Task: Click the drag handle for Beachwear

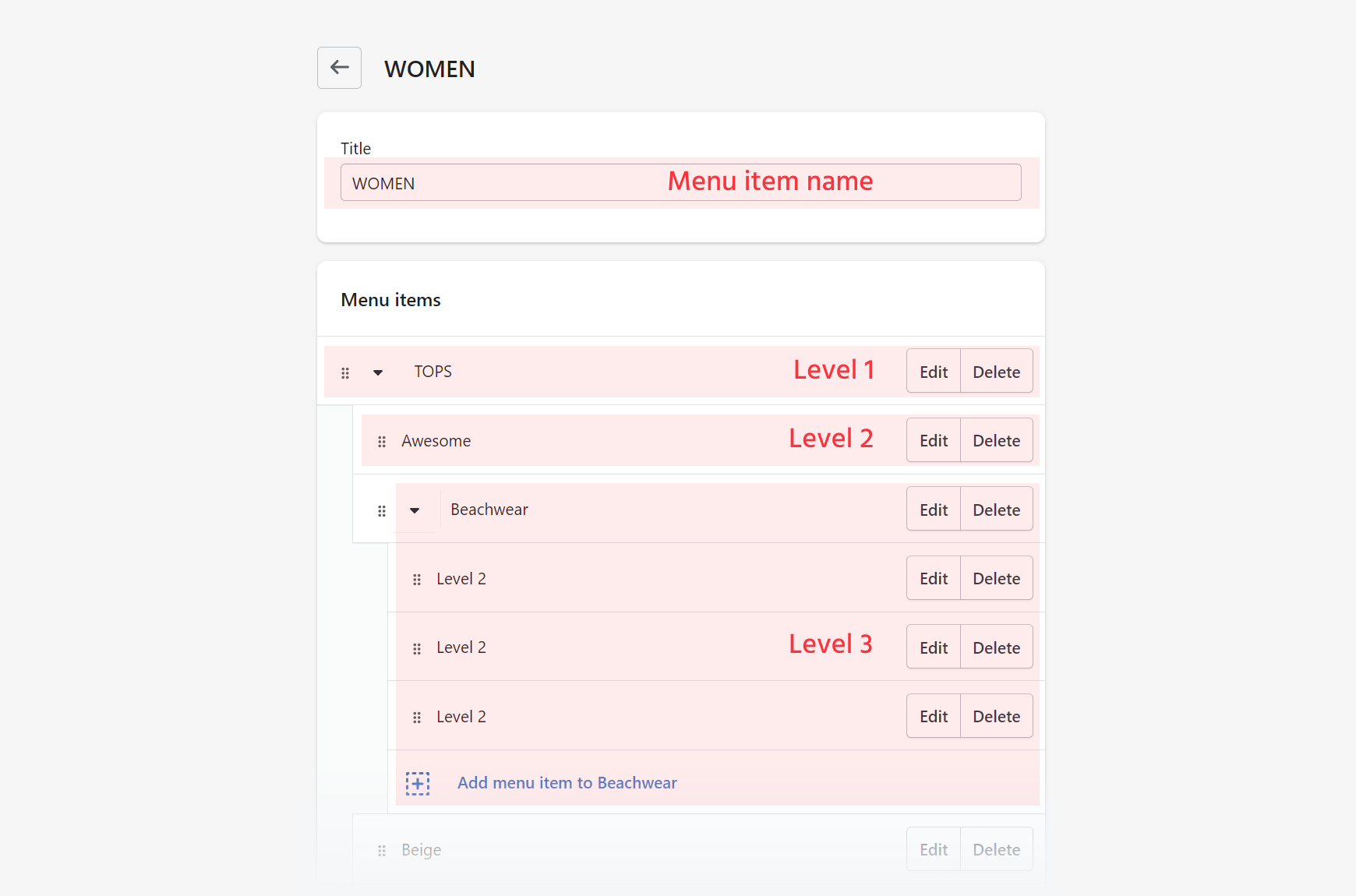Action: 382,511
